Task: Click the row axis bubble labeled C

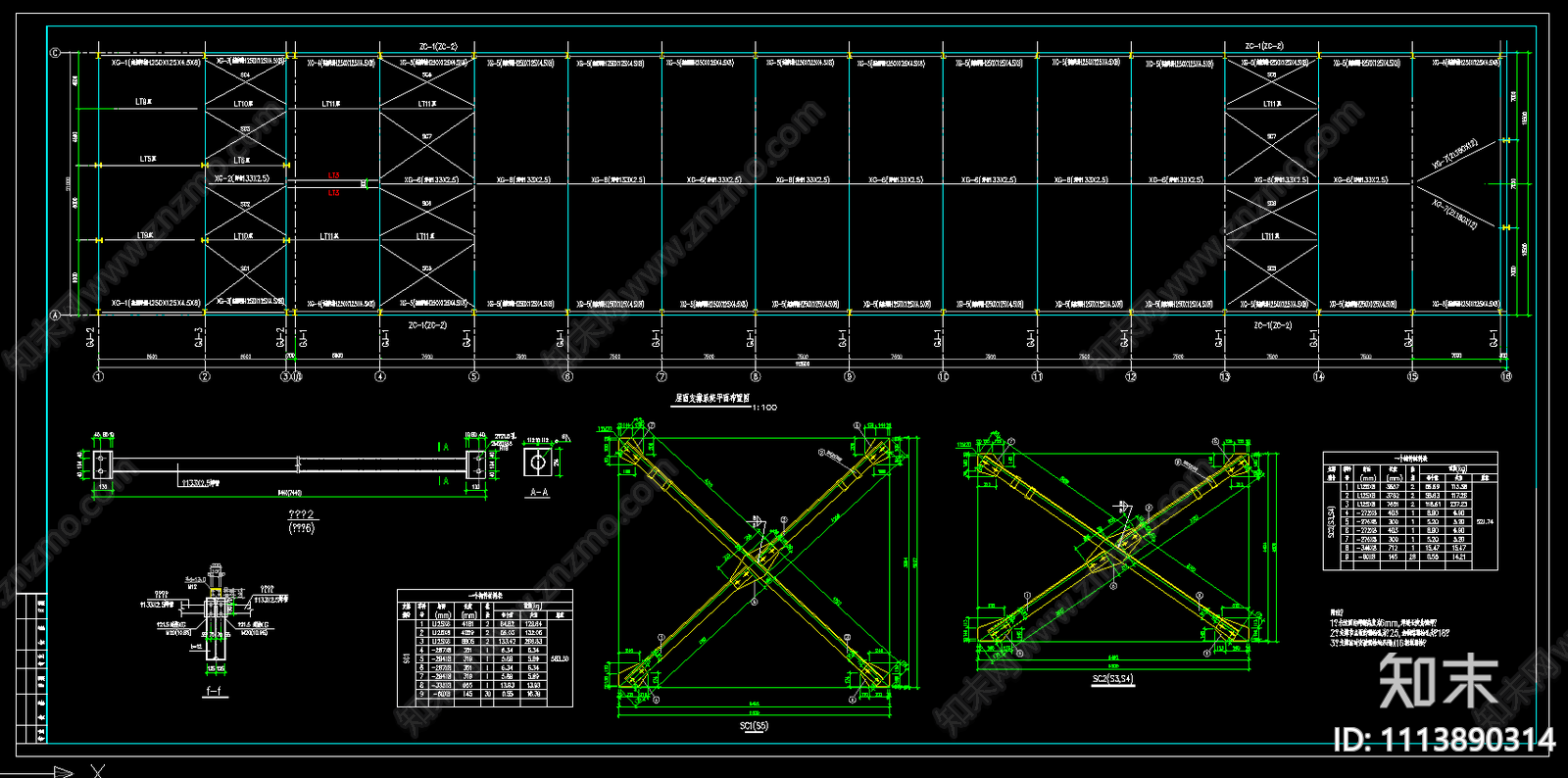Action: (55, 53)
